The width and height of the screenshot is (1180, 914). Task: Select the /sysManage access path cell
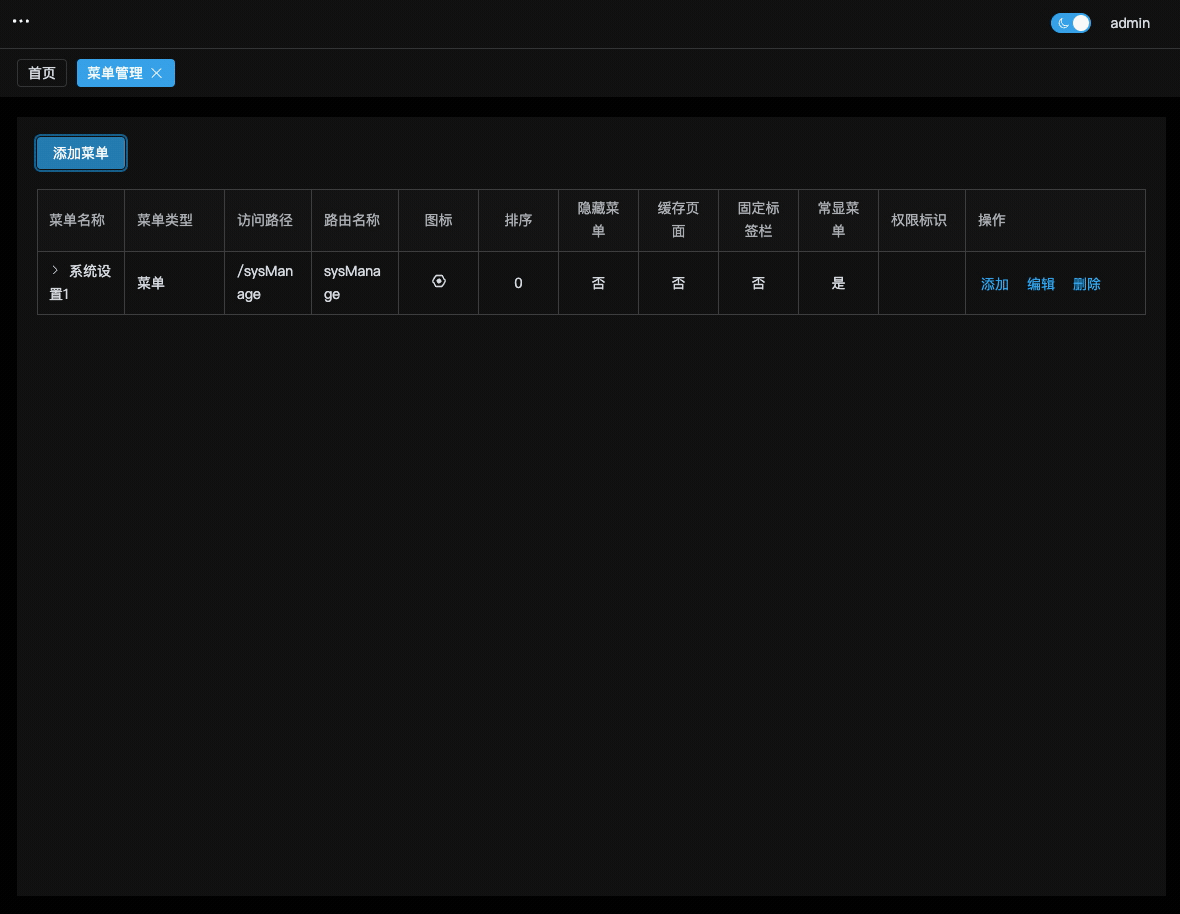click(267, 282)
